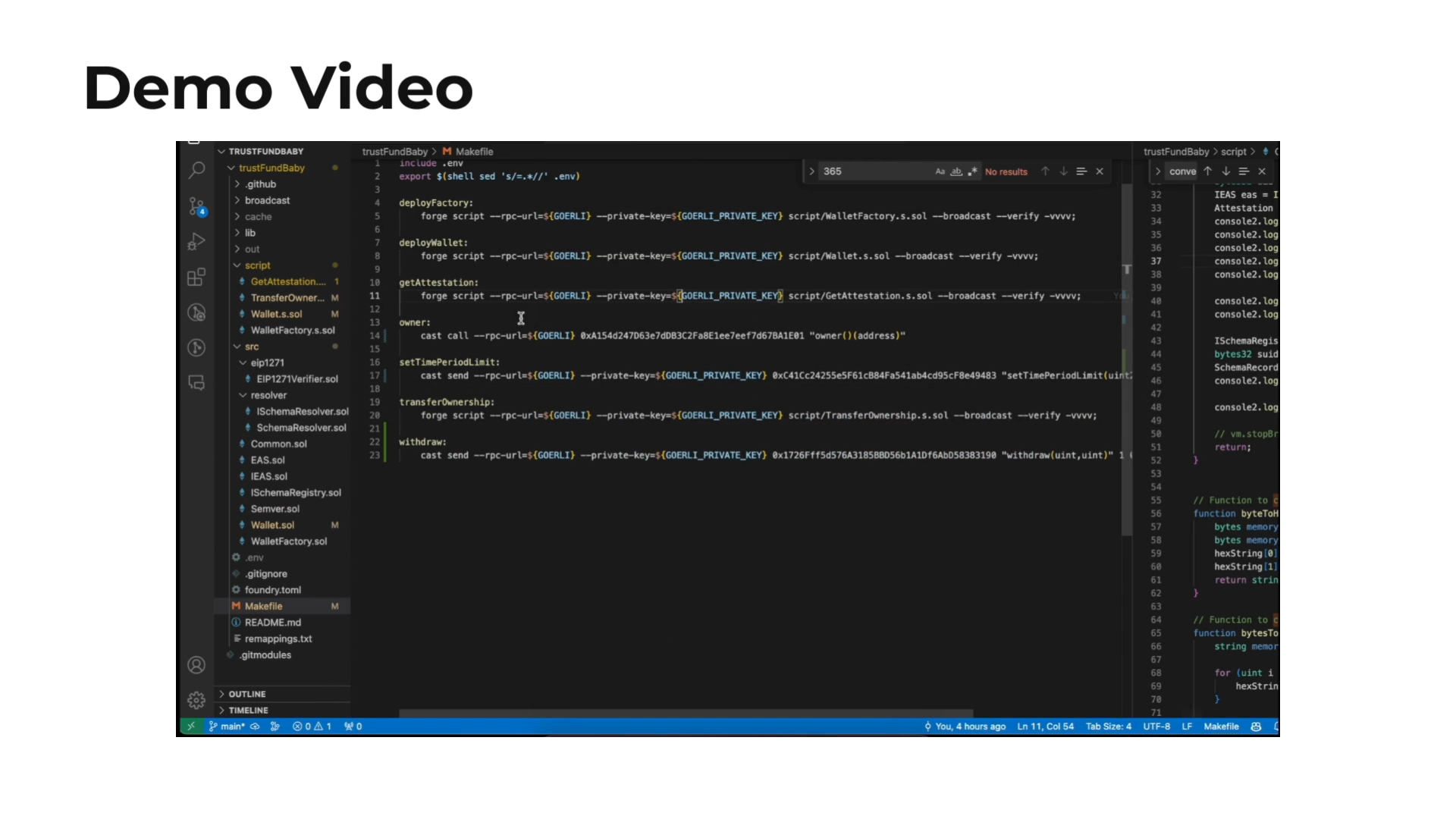Screen dimensions: 1456x819
Task: Click the horizontal scrollbar of Makefile editor
Action: (686, 714)
